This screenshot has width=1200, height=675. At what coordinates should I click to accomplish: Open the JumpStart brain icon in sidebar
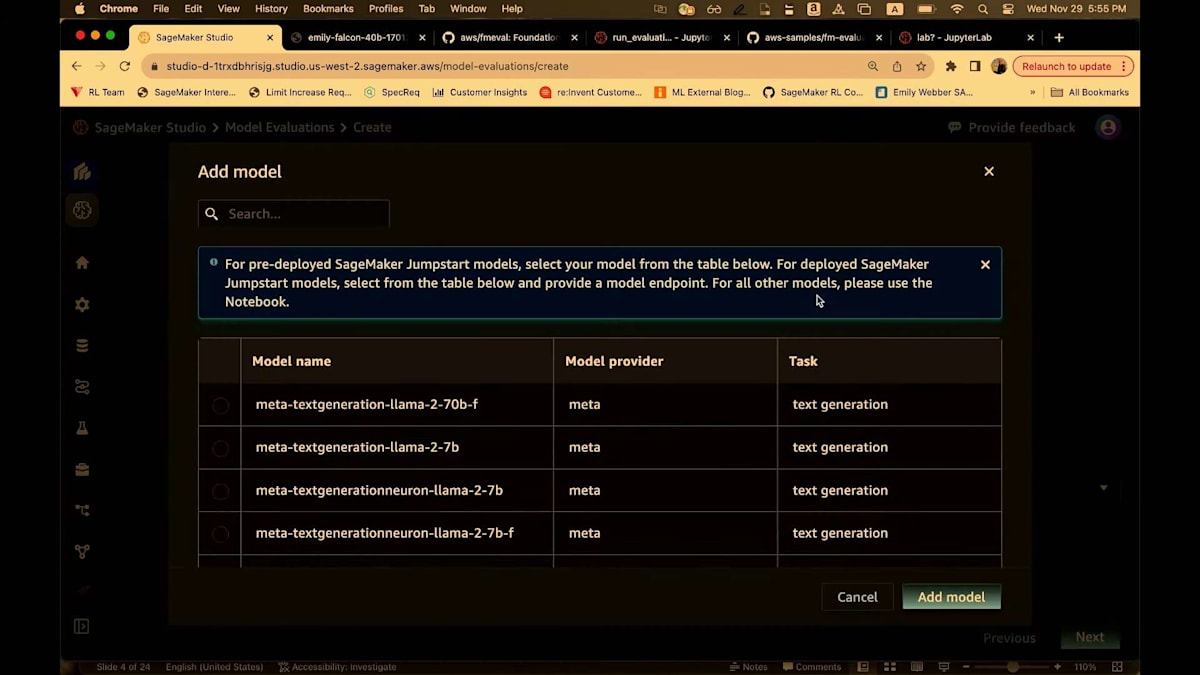click(82, 210)
